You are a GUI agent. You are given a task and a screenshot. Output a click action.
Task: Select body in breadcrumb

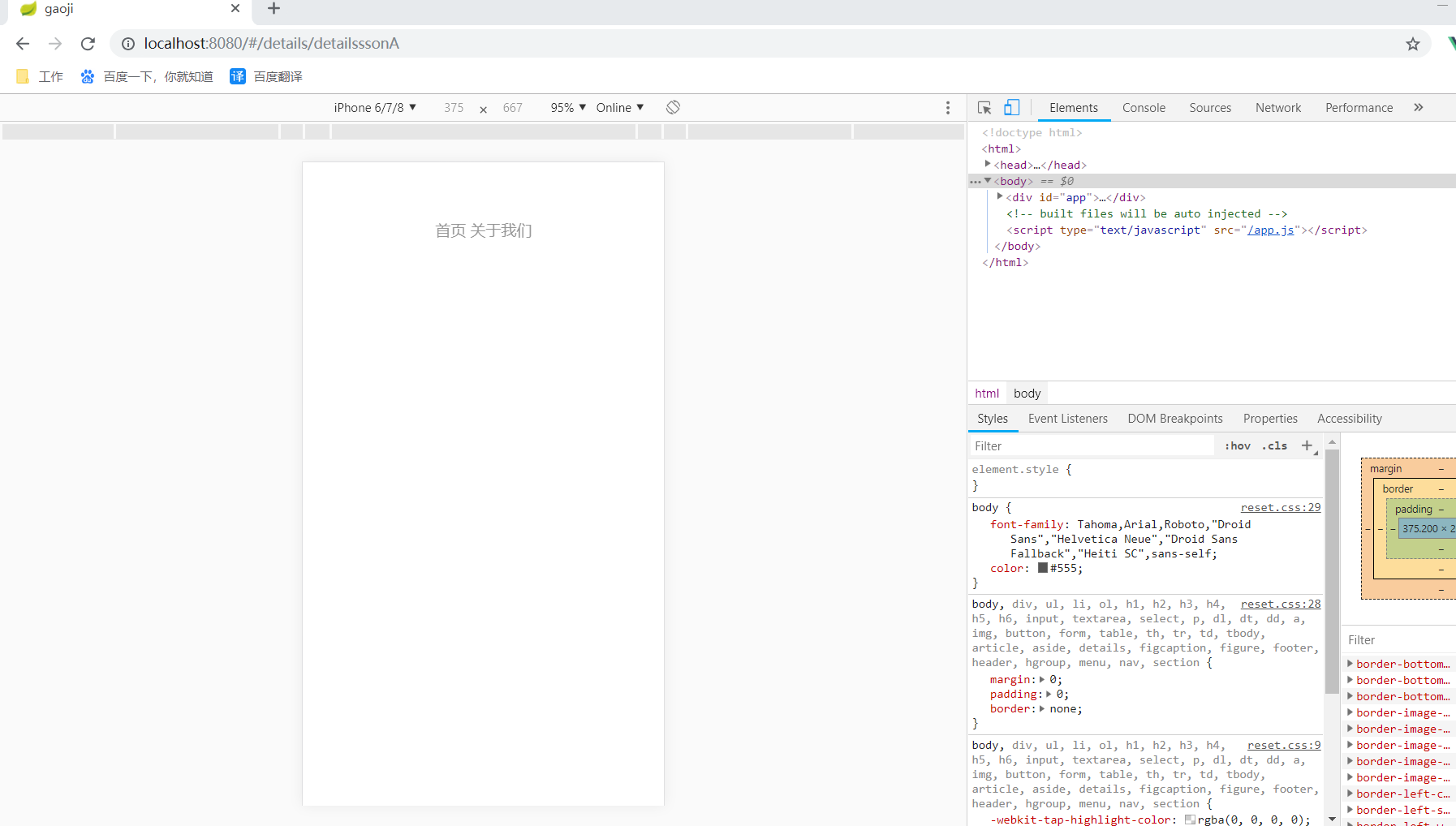click(1027, 394)
